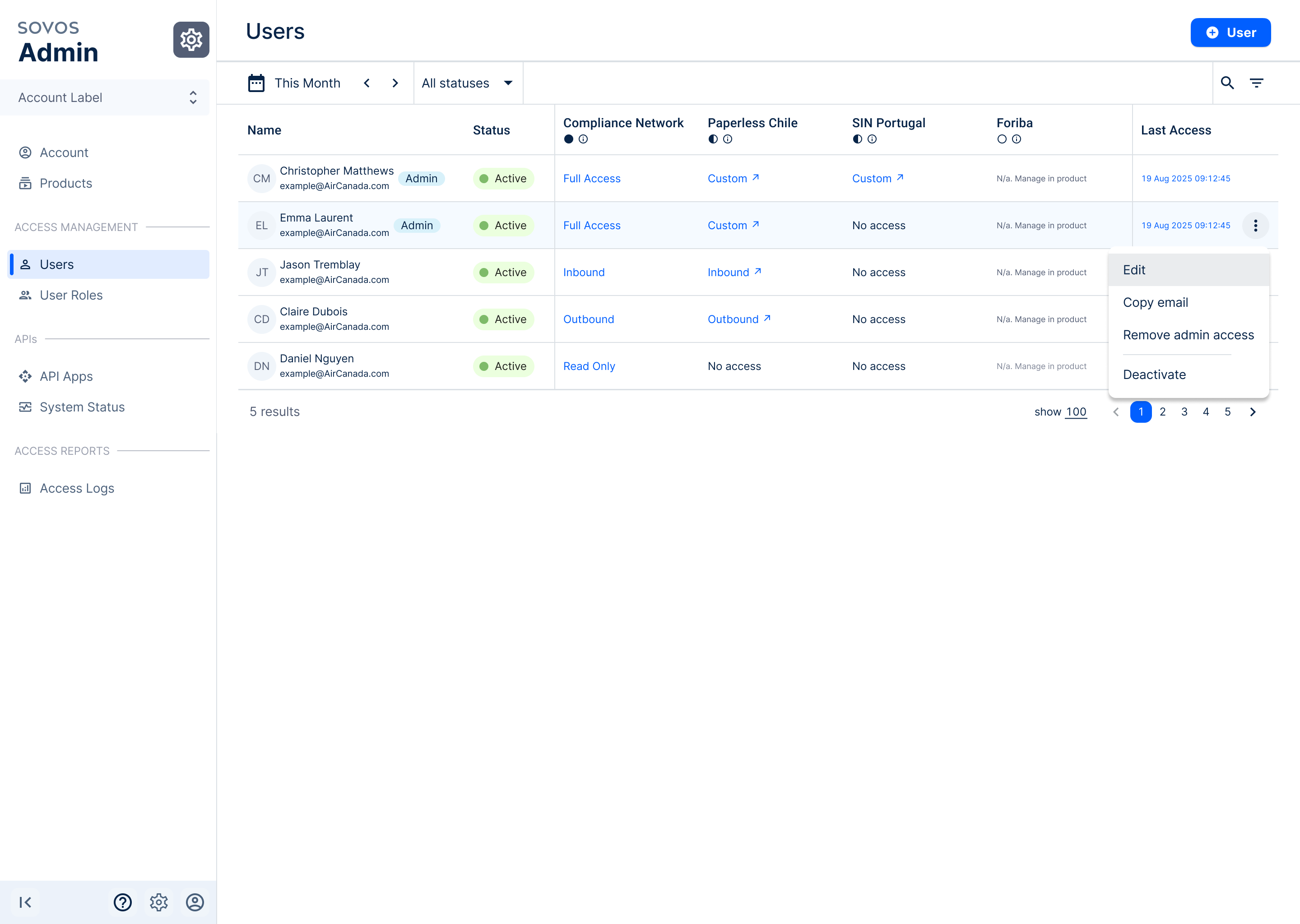Collapse the sidebar using the bottom-left icon
Image resolution: width=1300 pixels, height=924 pixels.
(x=24, y=902)
